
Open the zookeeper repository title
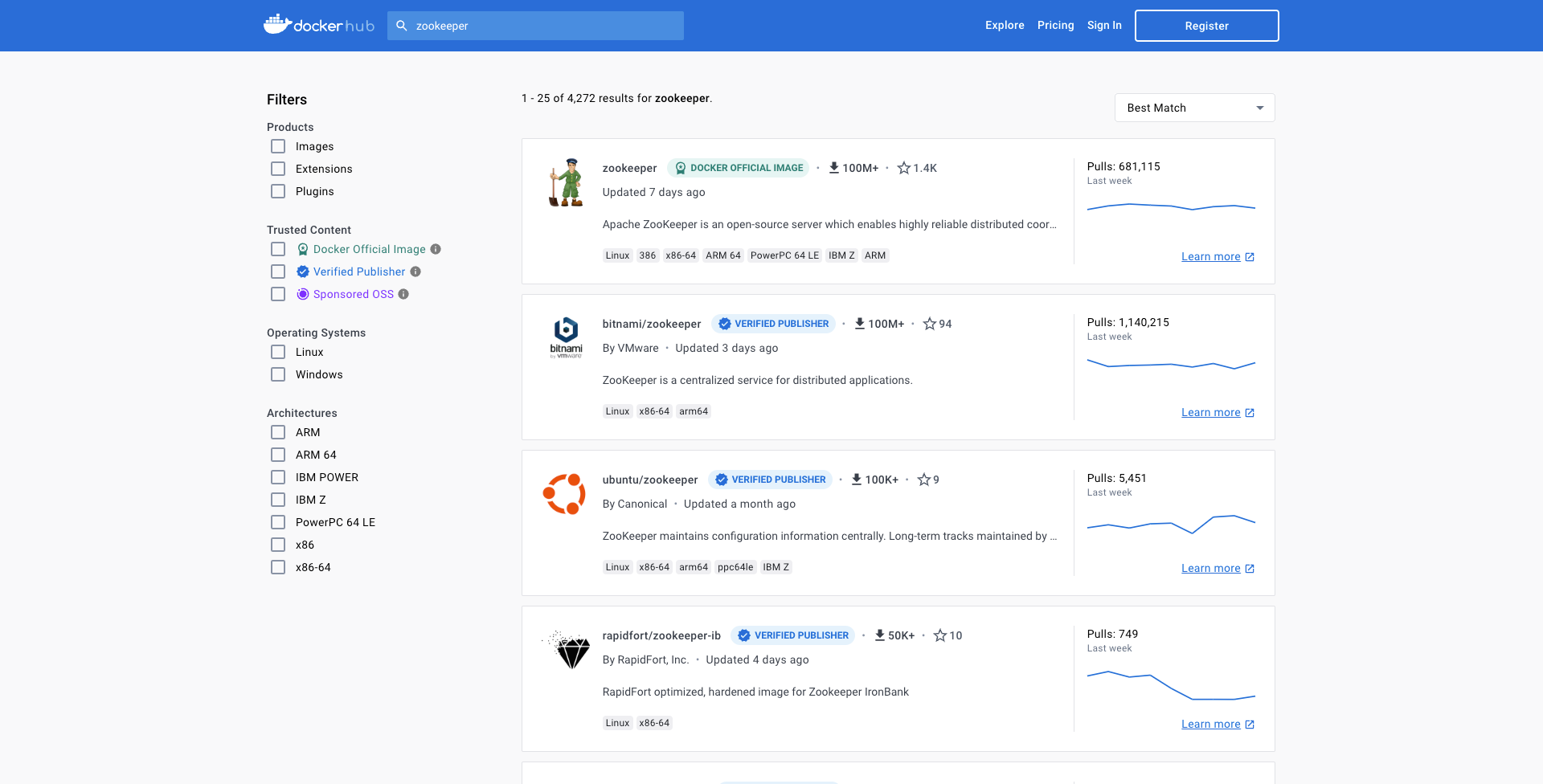[x=629, y=168]
